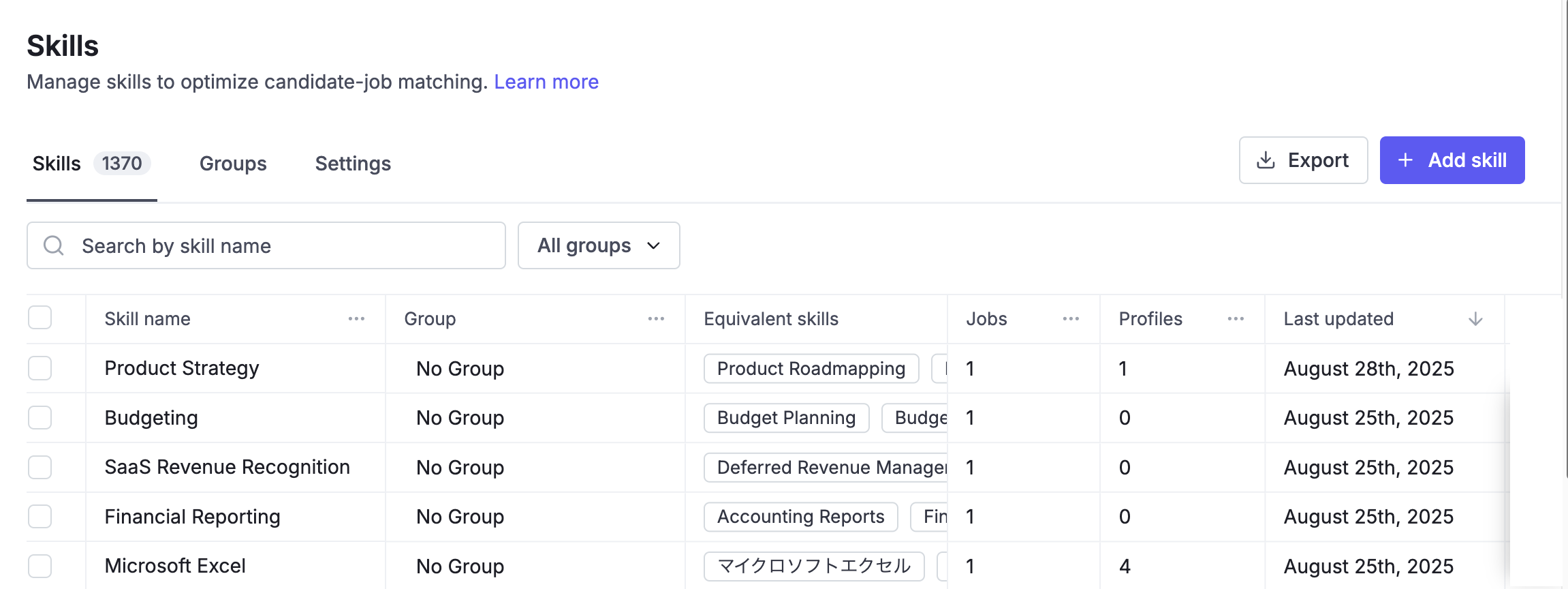Sort by Last updated arrow
The image size is (1568, 589).
1475,319
